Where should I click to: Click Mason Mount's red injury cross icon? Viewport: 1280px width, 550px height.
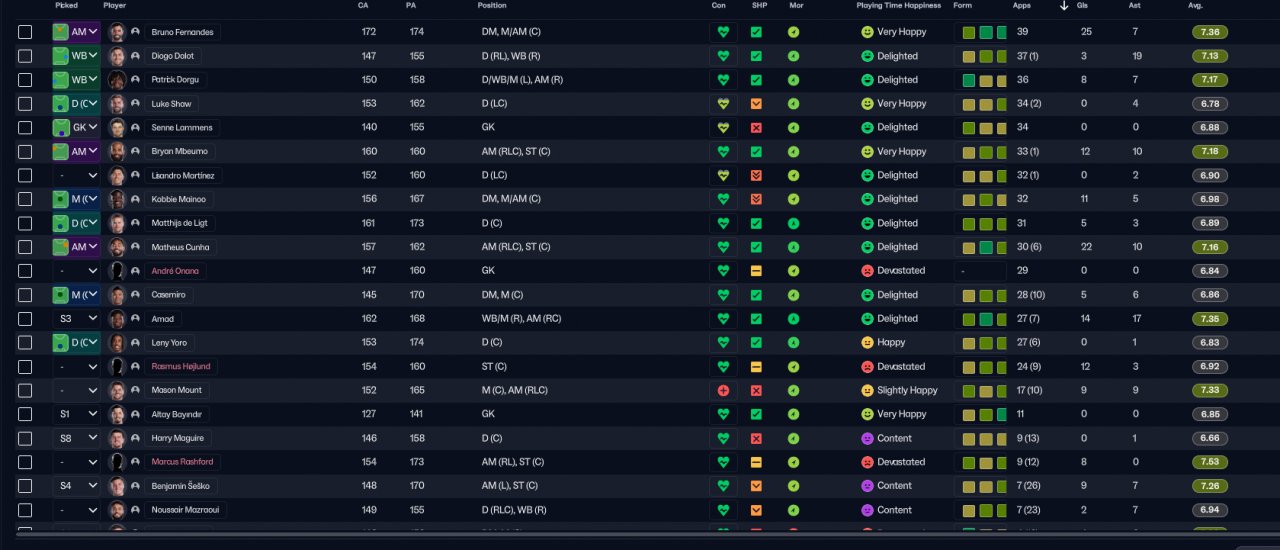[x=723, y=391]
